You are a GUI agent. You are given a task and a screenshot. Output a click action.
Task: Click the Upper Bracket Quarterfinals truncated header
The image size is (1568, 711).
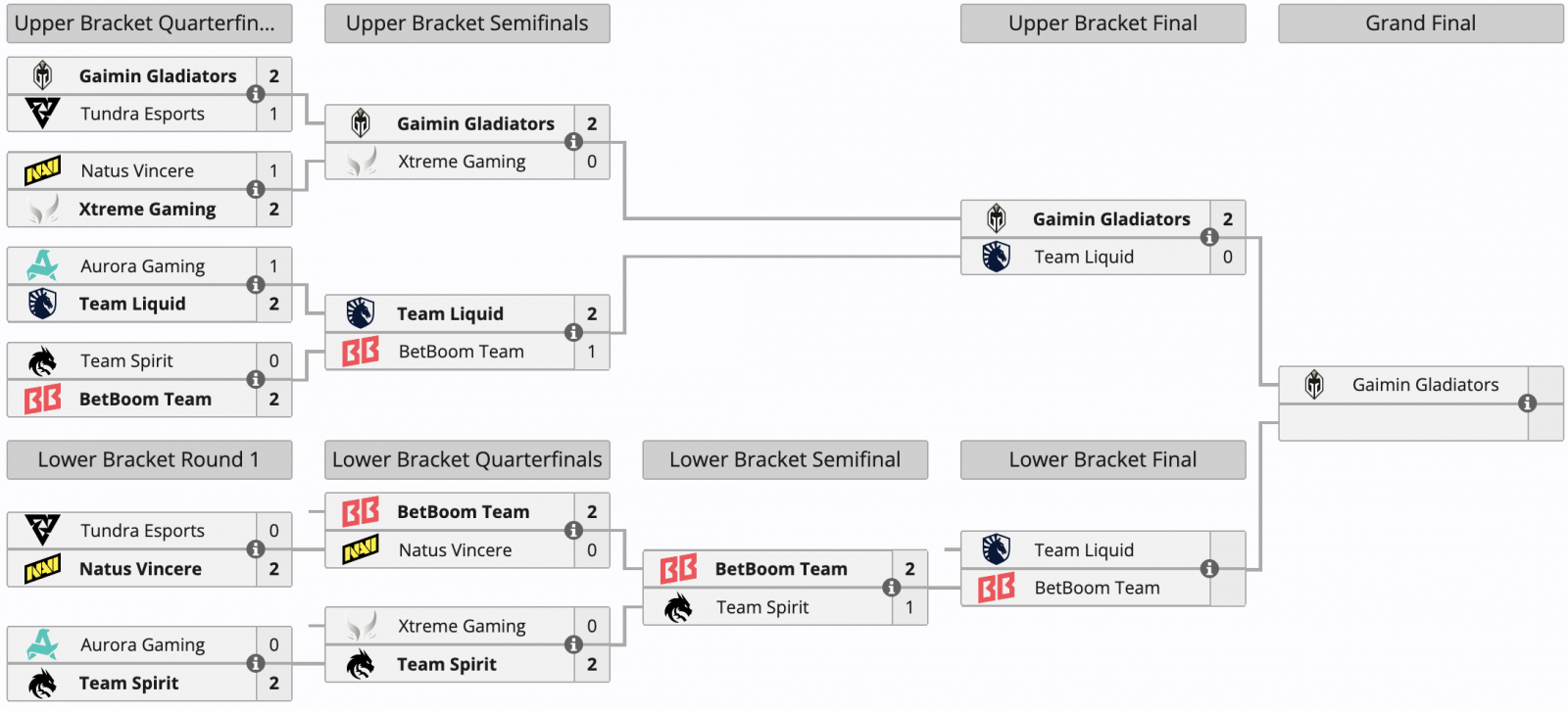tap(149, 24)
